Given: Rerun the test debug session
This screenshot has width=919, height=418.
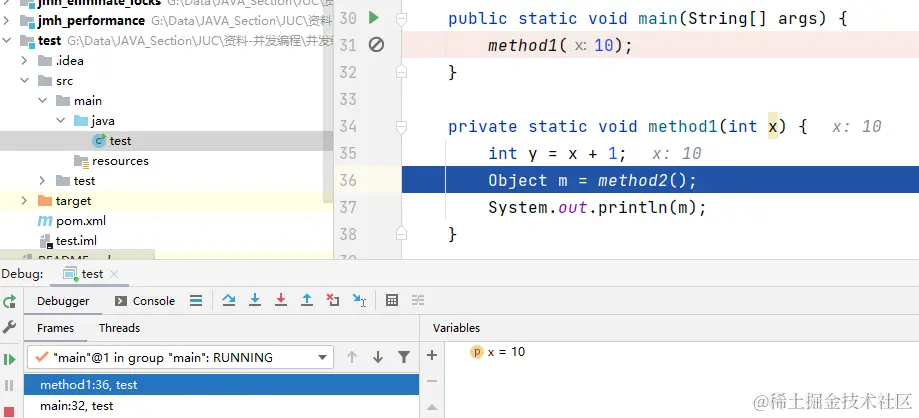Looking at the screenshot, I should 9,301.
